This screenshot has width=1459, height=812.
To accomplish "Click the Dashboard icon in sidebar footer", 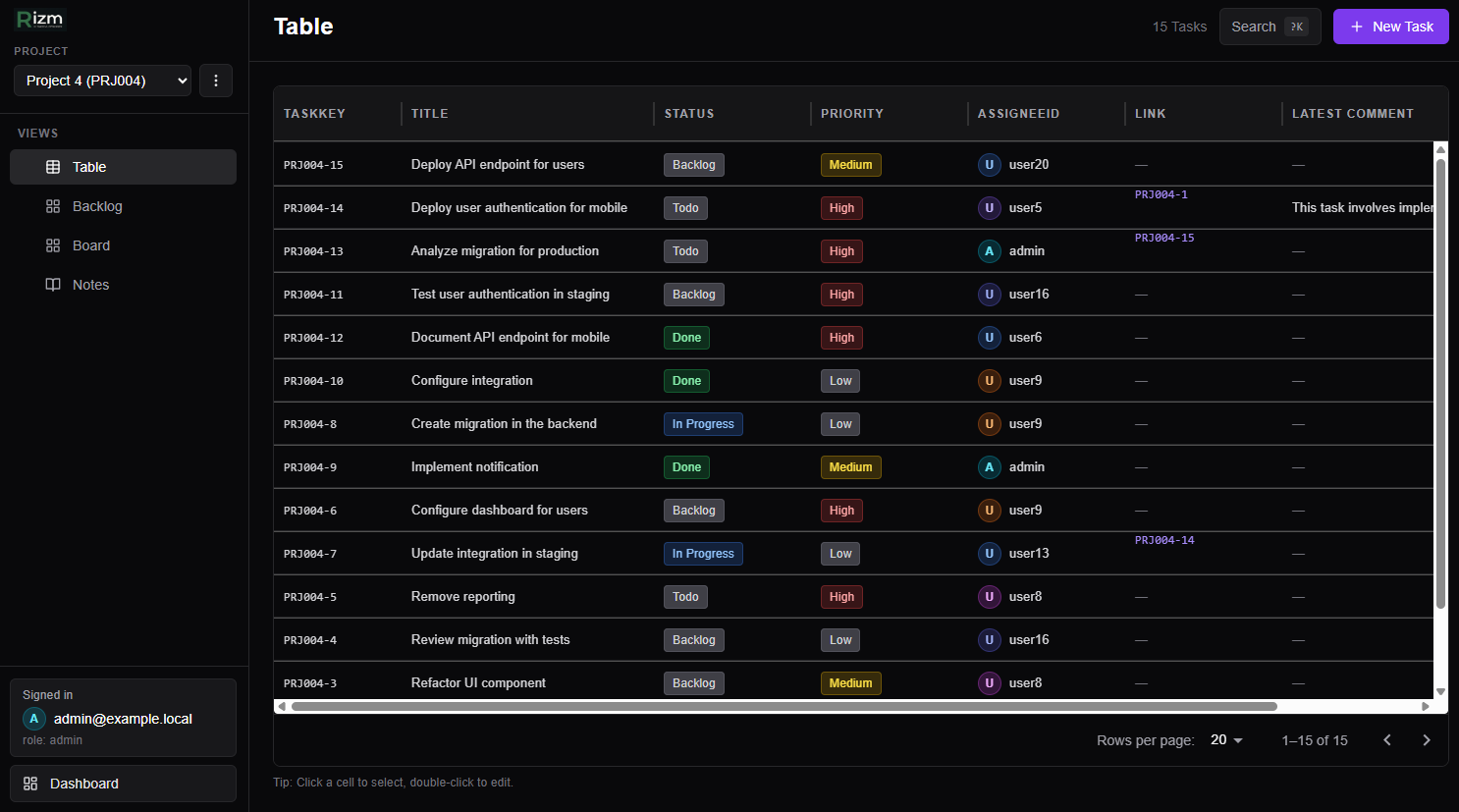I will click(30, 784).
